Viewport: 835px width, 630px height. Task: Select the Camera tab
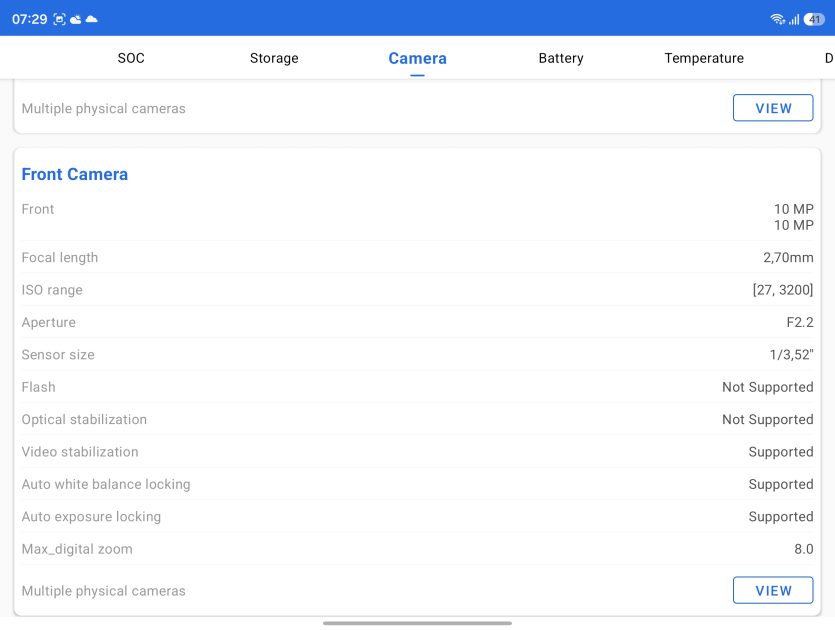coord(418,58)
